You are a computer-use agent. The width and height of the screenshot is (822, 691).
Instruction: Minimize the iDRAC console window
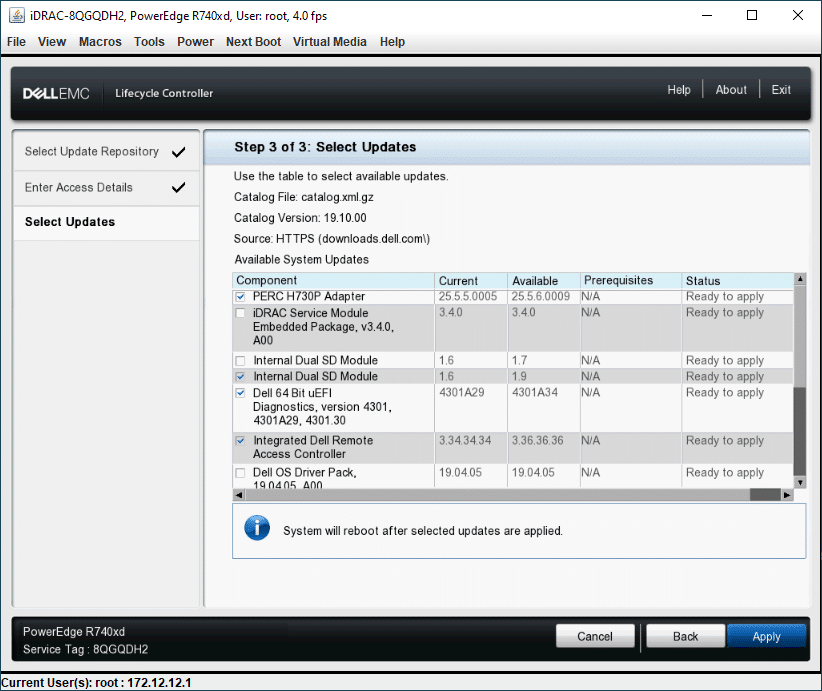click(x=707, y=15)
